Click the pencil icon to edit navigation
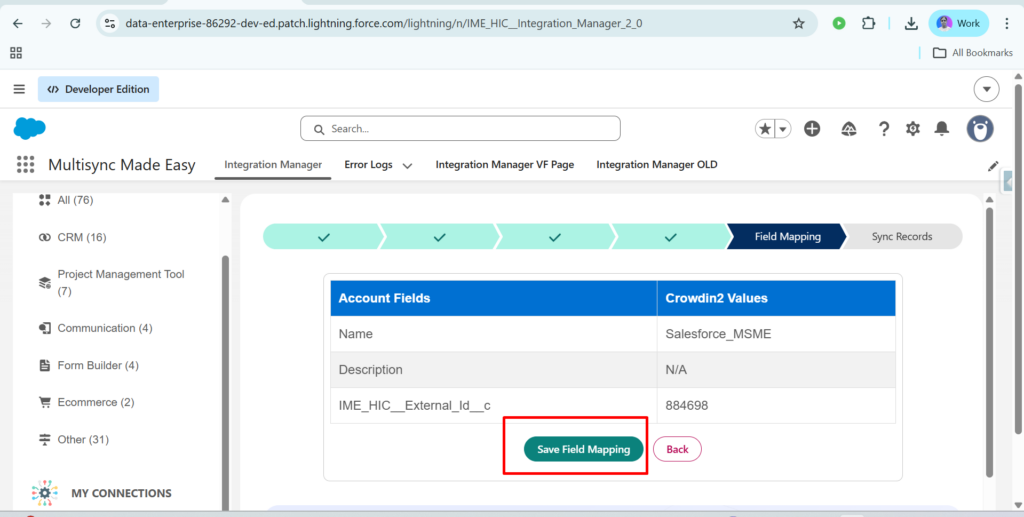Viewport: 1024px width, 517px height. pos(993,166)
